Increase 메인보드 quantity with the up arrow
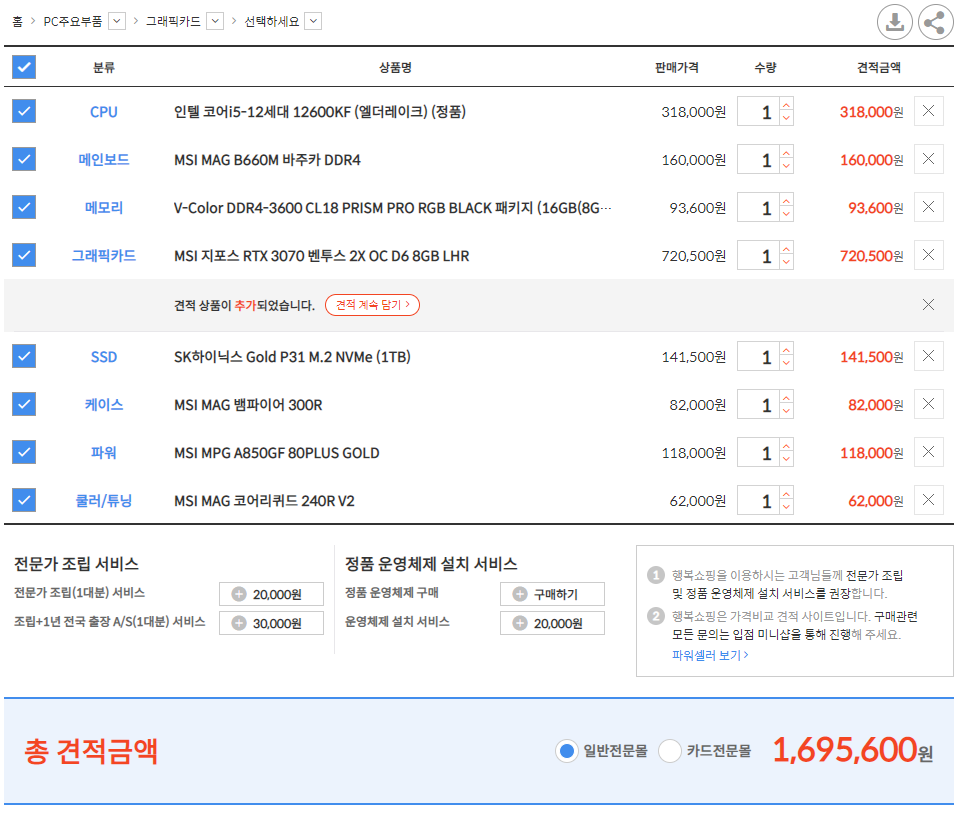Image resolution: width=963 pixels, height=814 pixels. 786,152
